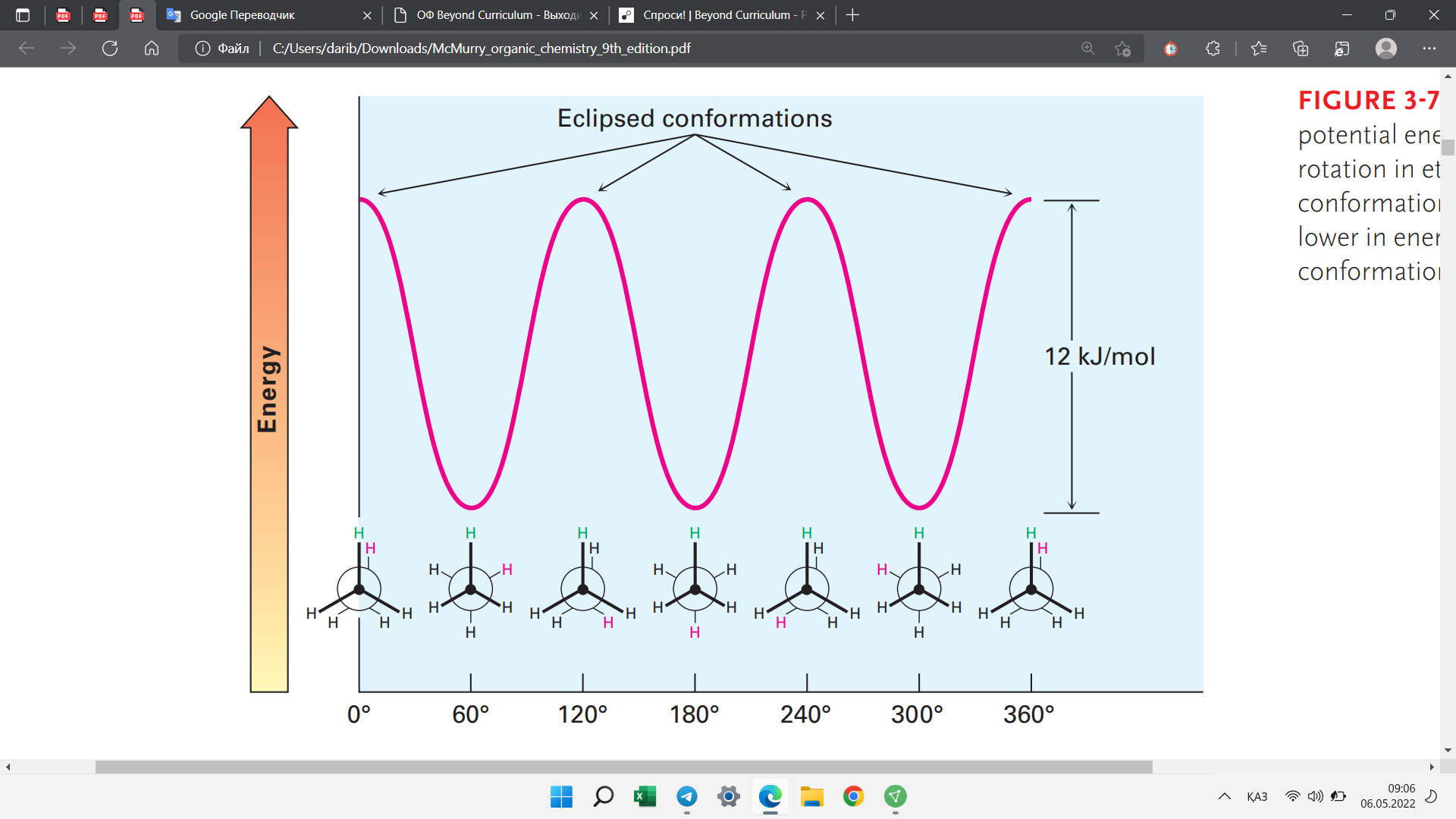Viewport: 1456px width, 819px height.
Task: Click the profile avatar icon
Action: (1385, 49)
